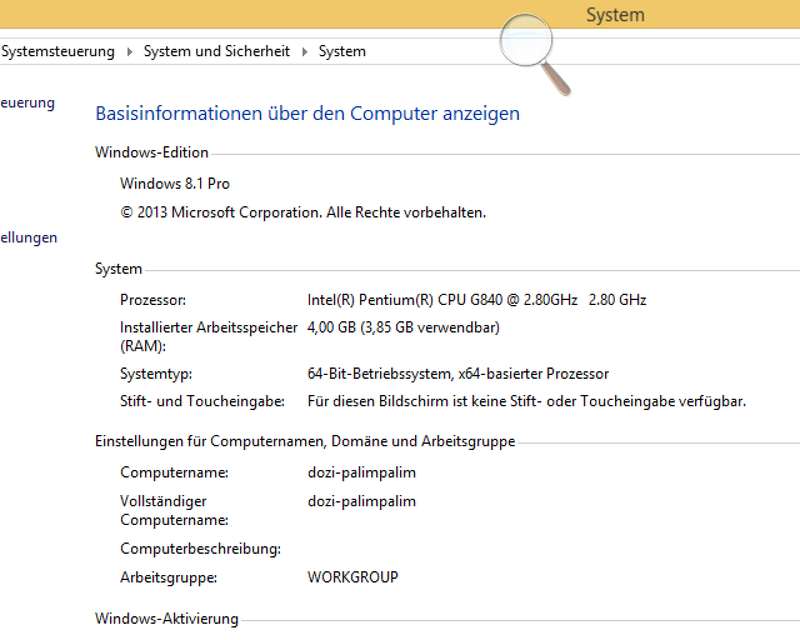Click the Intel Pentium processor value

477,300
